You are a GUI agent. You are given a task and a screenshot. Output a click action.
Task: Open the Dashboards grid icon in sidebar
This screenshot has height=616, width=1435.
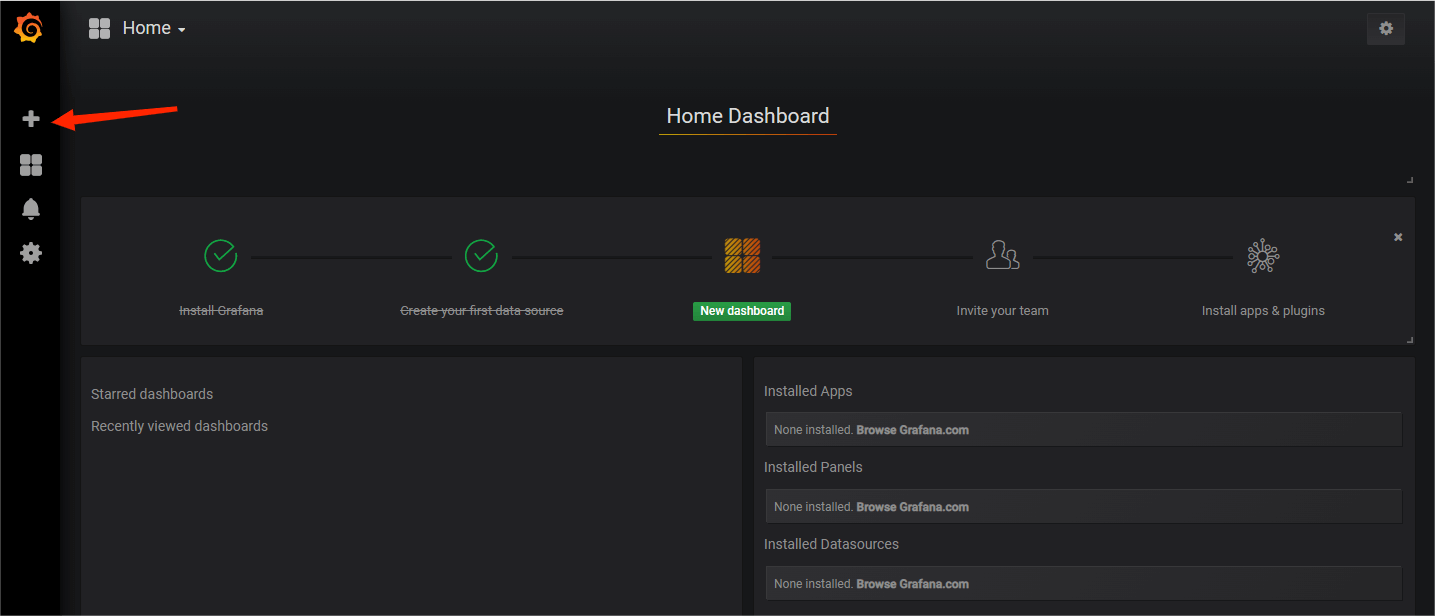(31, 165)
